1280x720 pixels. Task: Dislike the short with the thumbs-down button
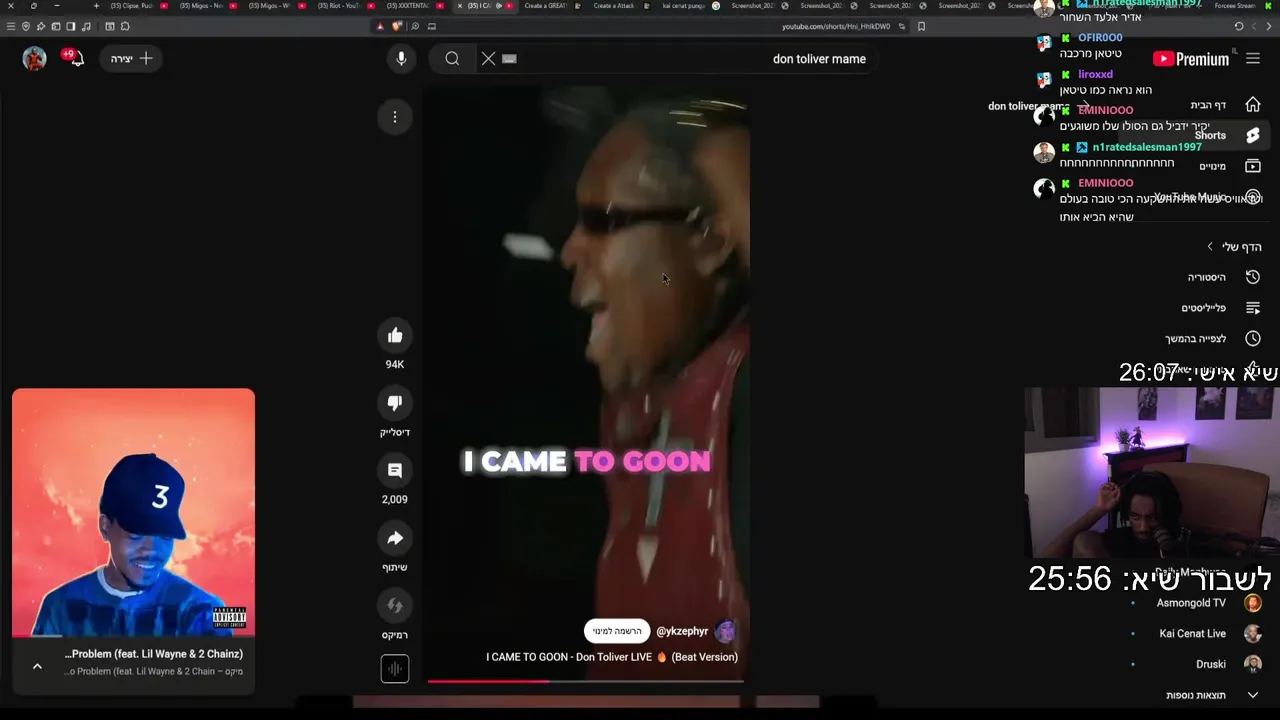point(395,403)
